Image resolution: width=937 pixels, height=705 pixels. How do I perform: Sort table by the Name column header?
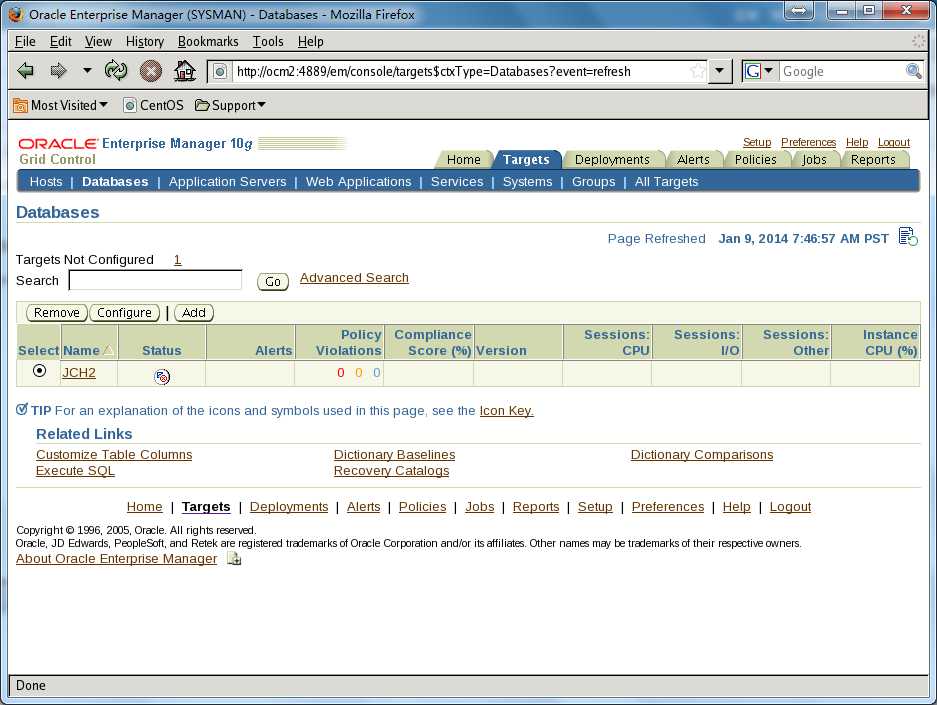tap(81, 351)
